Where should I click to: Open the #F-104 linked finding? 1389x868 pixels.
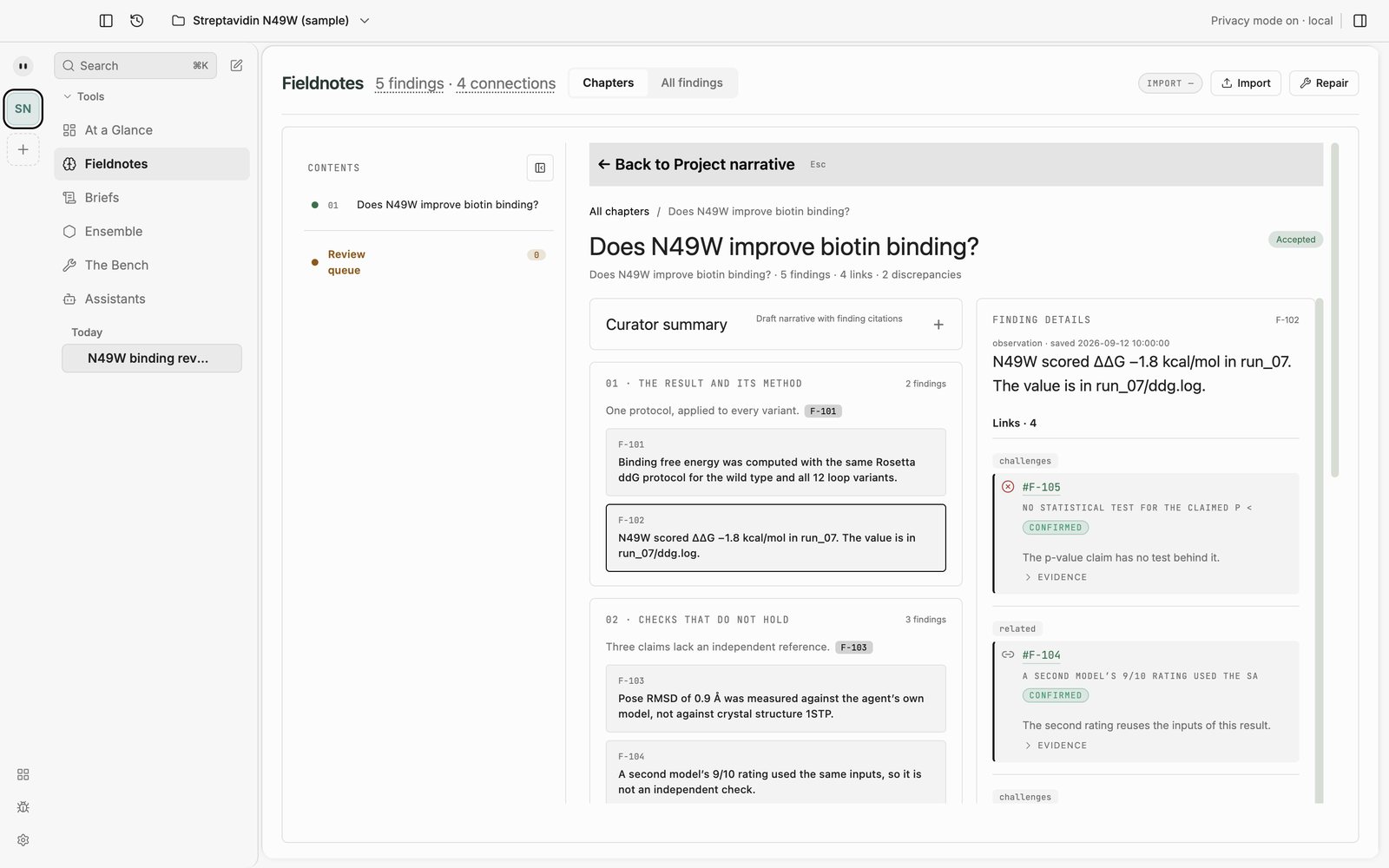tap(1041, 655)
